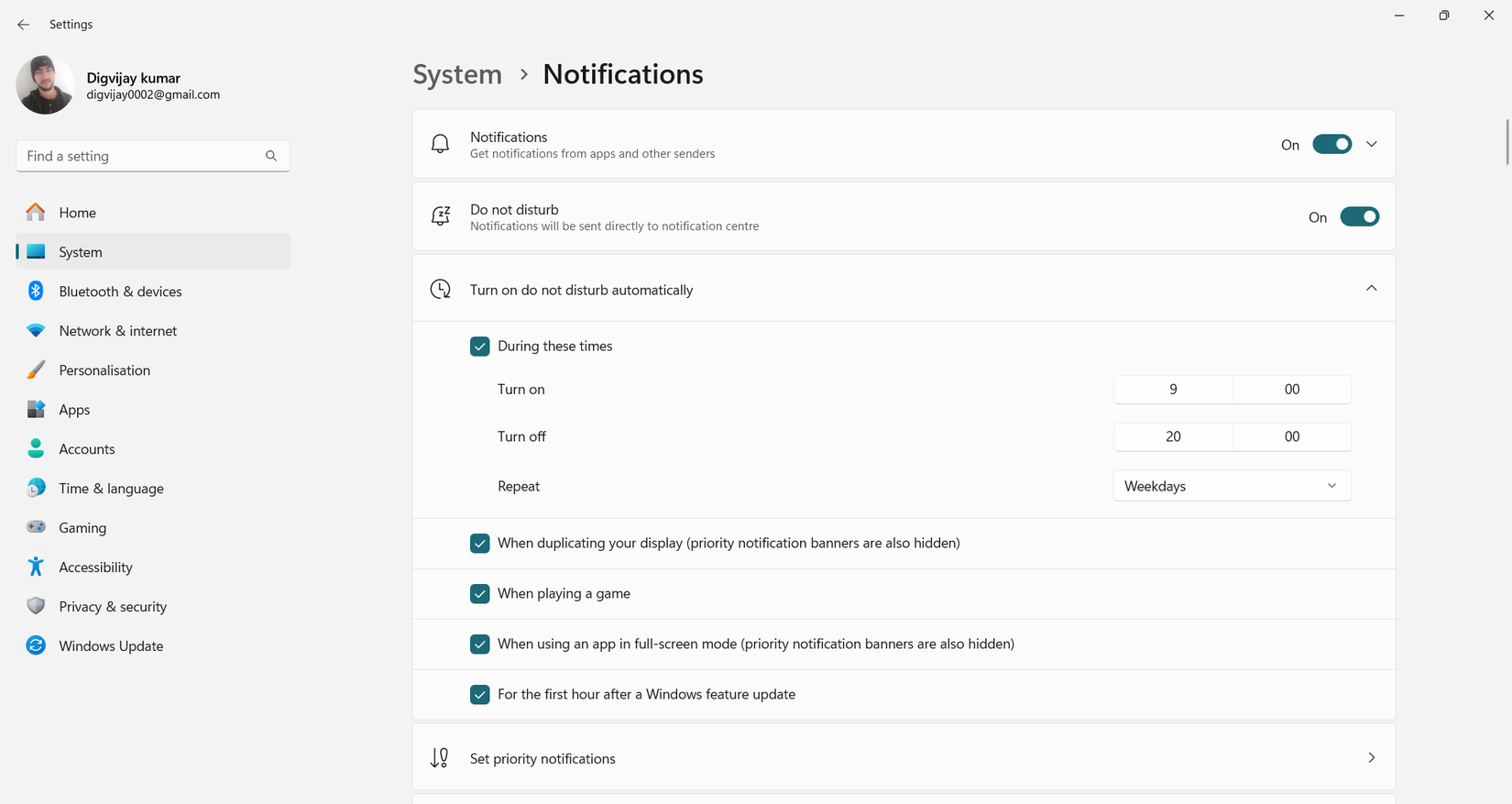Click the Bluetooth & devices icon
The image size is (1512, 804).
(x=36, y=291)
